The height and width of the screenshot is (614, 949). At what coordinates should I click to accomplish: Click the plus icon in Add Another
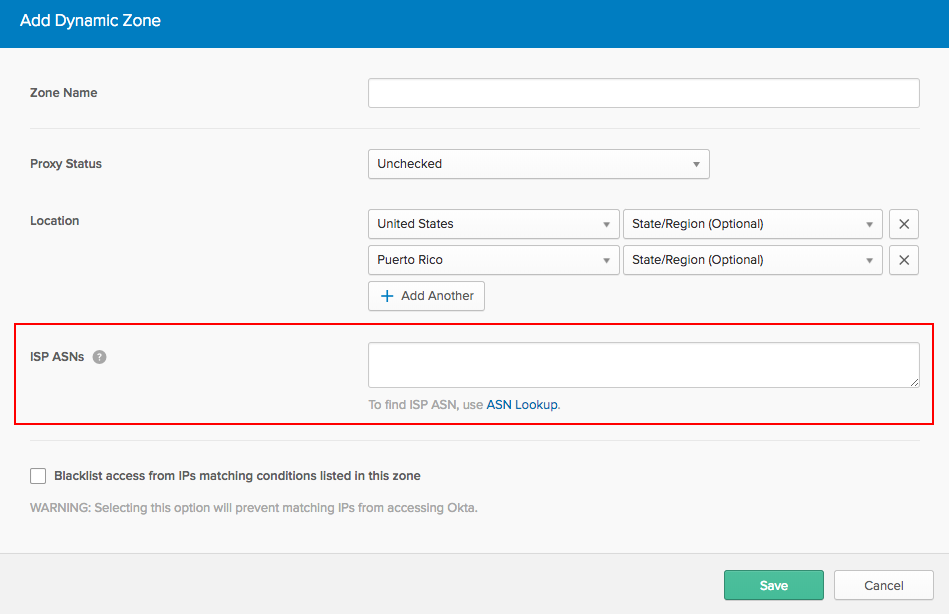[387, 296]
